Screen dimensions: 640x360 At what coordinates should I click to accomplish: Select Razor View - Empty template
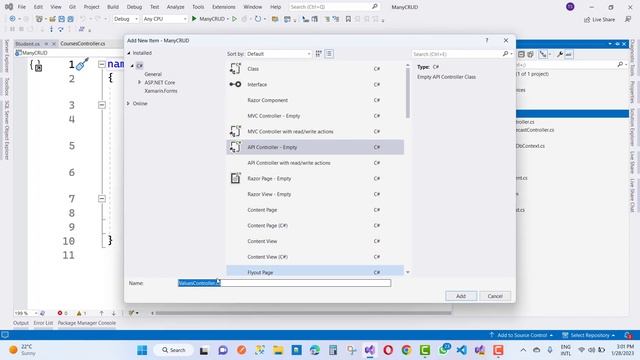(x=315, y=194)
